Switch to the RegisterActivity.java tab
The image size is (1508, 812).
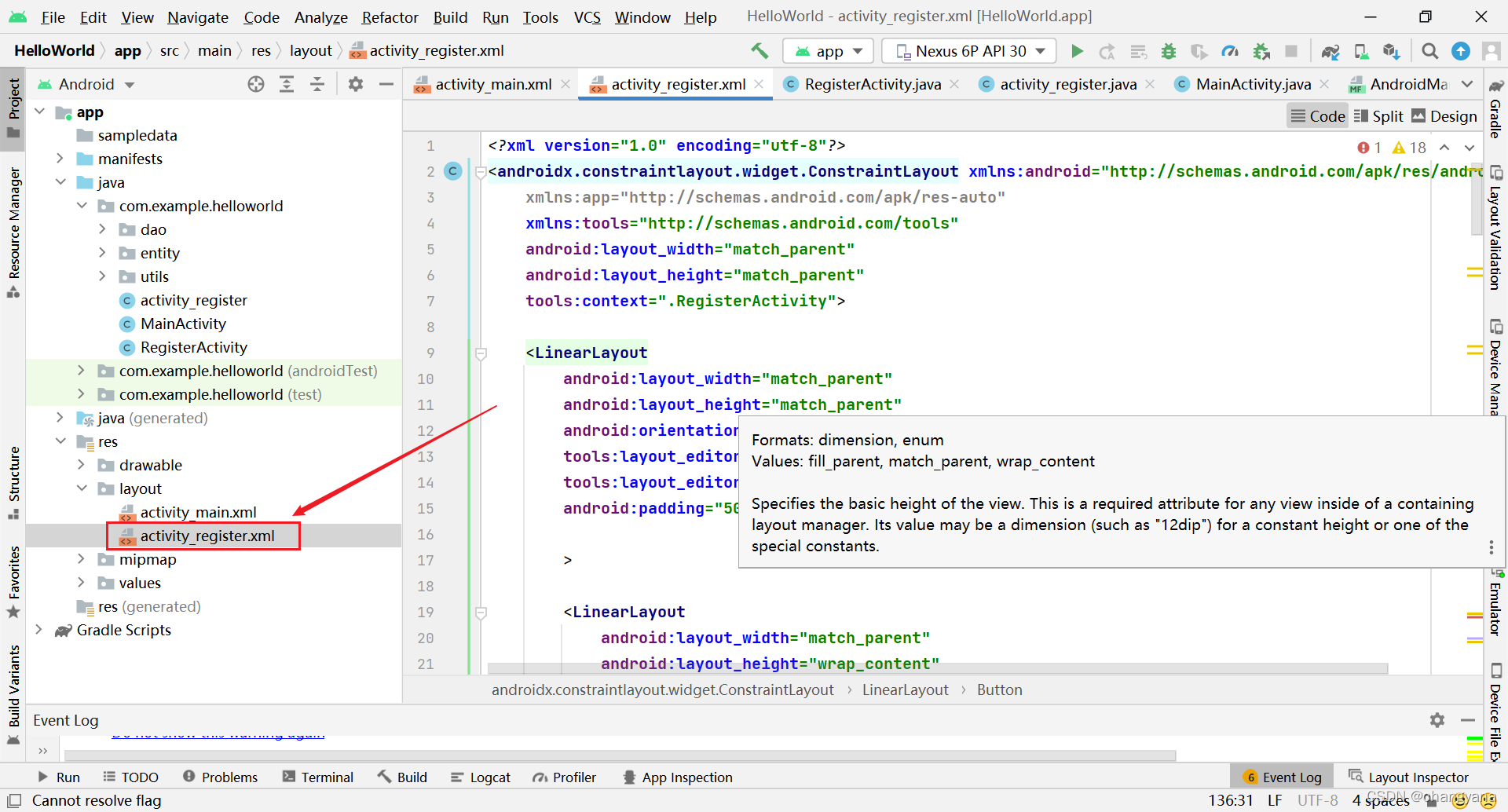click(872, 84)
